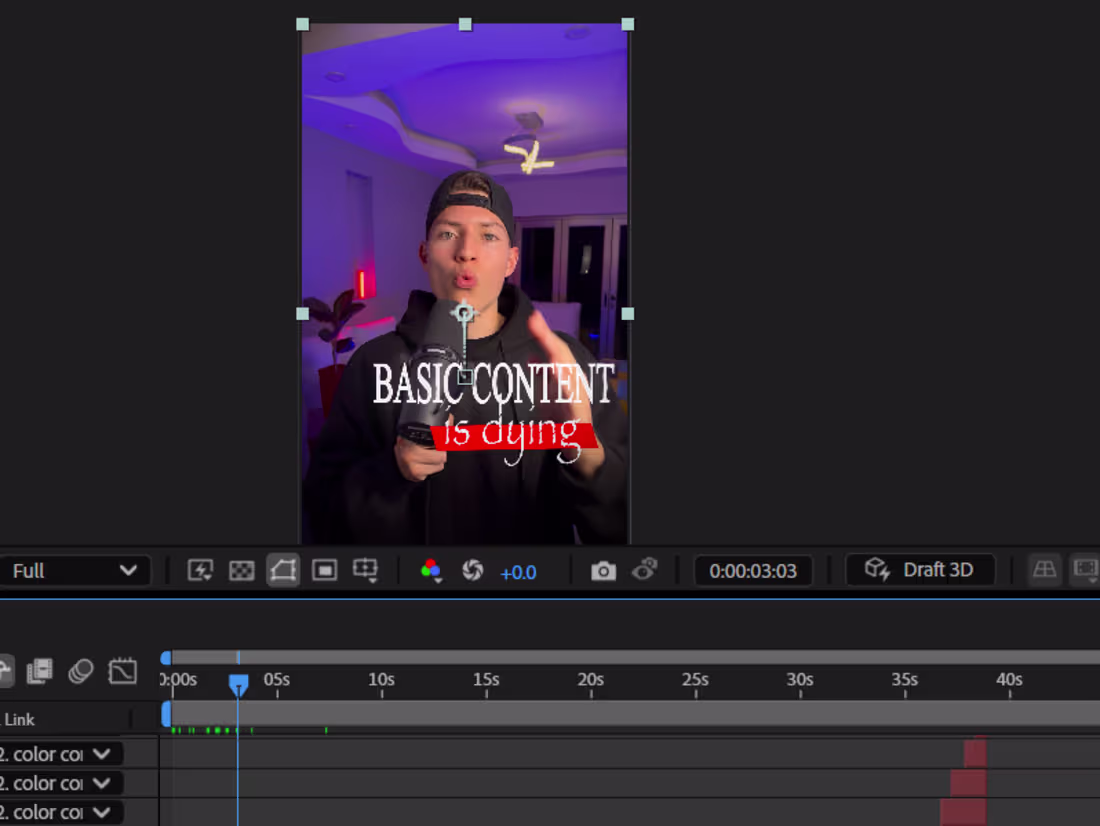The image size is (1100, 826).
Task: Open the Fast Previews options
Action: [200, 570]
